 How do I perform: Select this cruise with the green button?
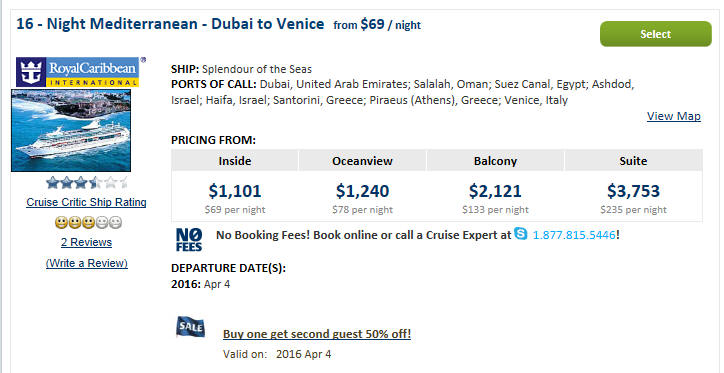click(656, 34)
